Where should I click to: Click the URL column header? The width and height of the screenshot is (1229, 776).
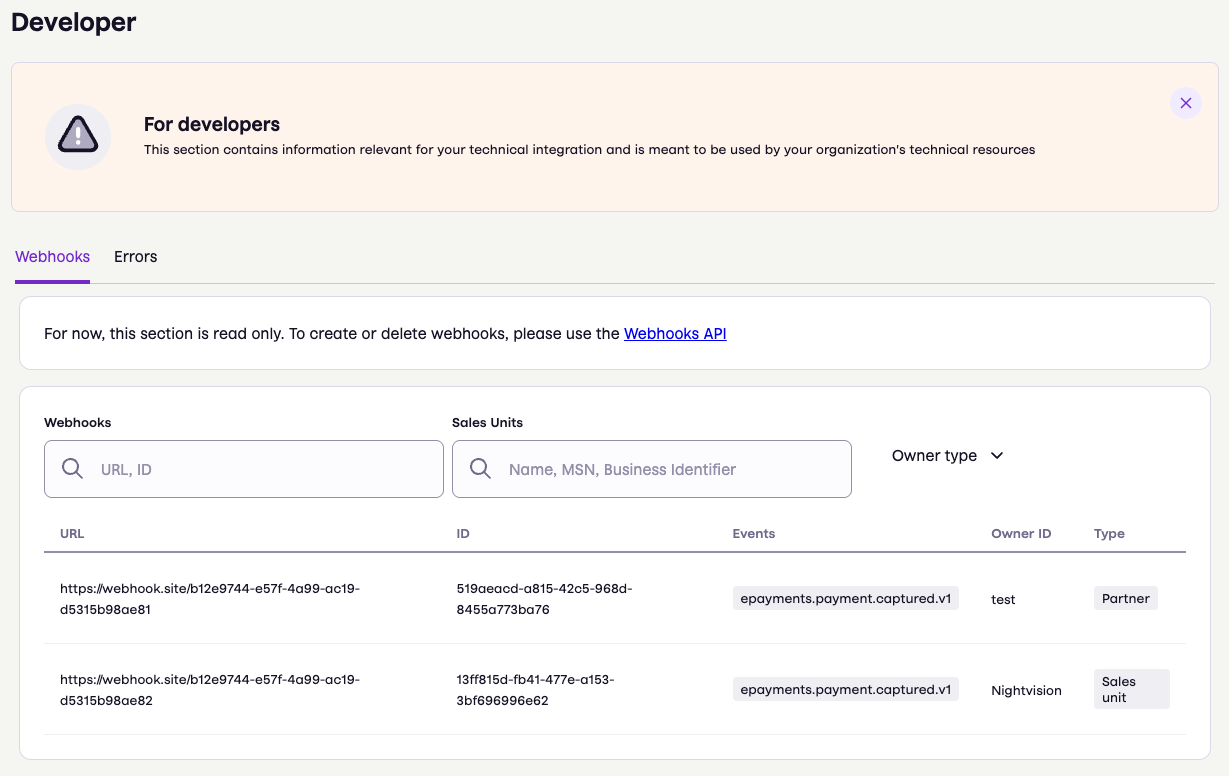tap(71, 533)
